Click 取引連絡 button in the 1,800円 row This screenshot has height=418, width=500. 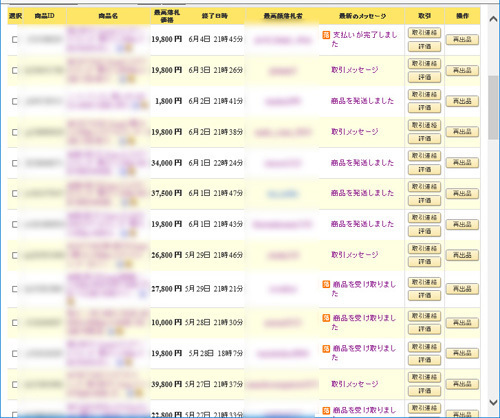[424, 95]
